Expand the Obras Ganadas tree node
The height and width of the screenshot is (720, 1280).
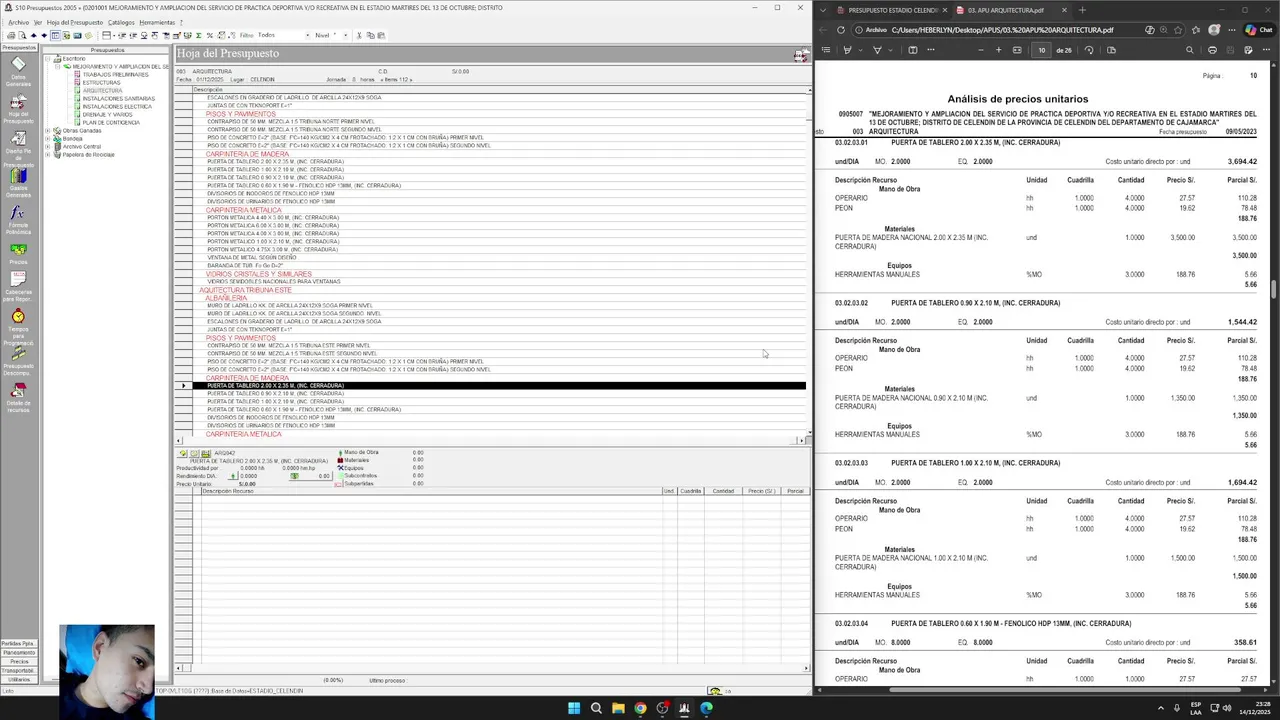[47, 131]
